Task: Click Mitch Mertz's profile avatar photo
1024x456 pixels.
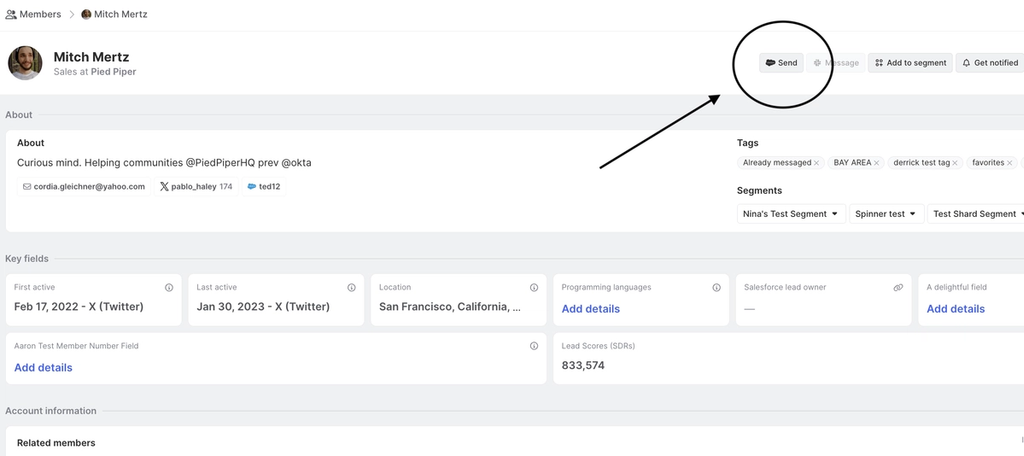Action: click(25, 63)
